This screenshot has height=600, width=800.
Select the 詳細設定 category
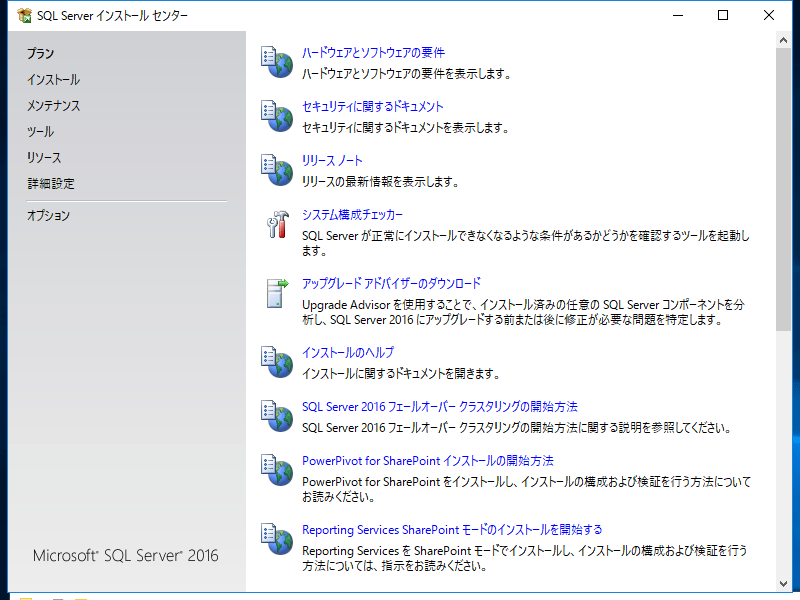51,184
